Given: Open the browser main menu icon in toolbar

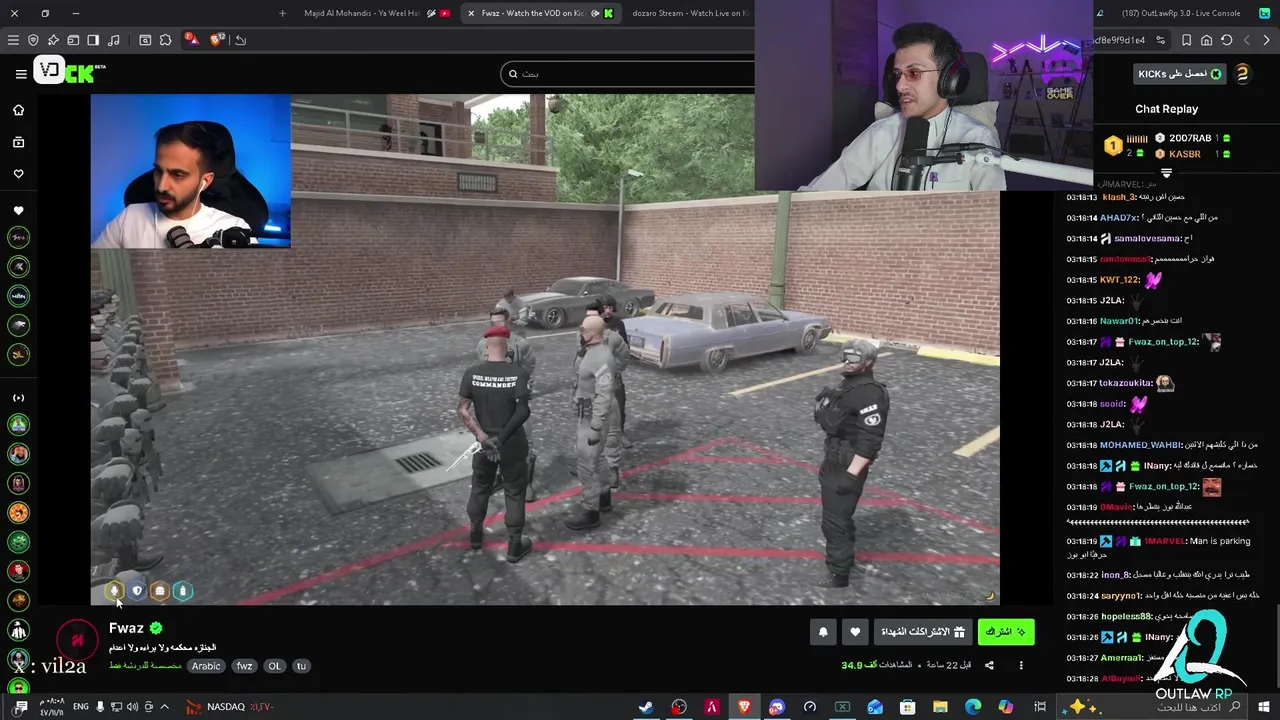Looking at the screenshot, I should 13,40.
